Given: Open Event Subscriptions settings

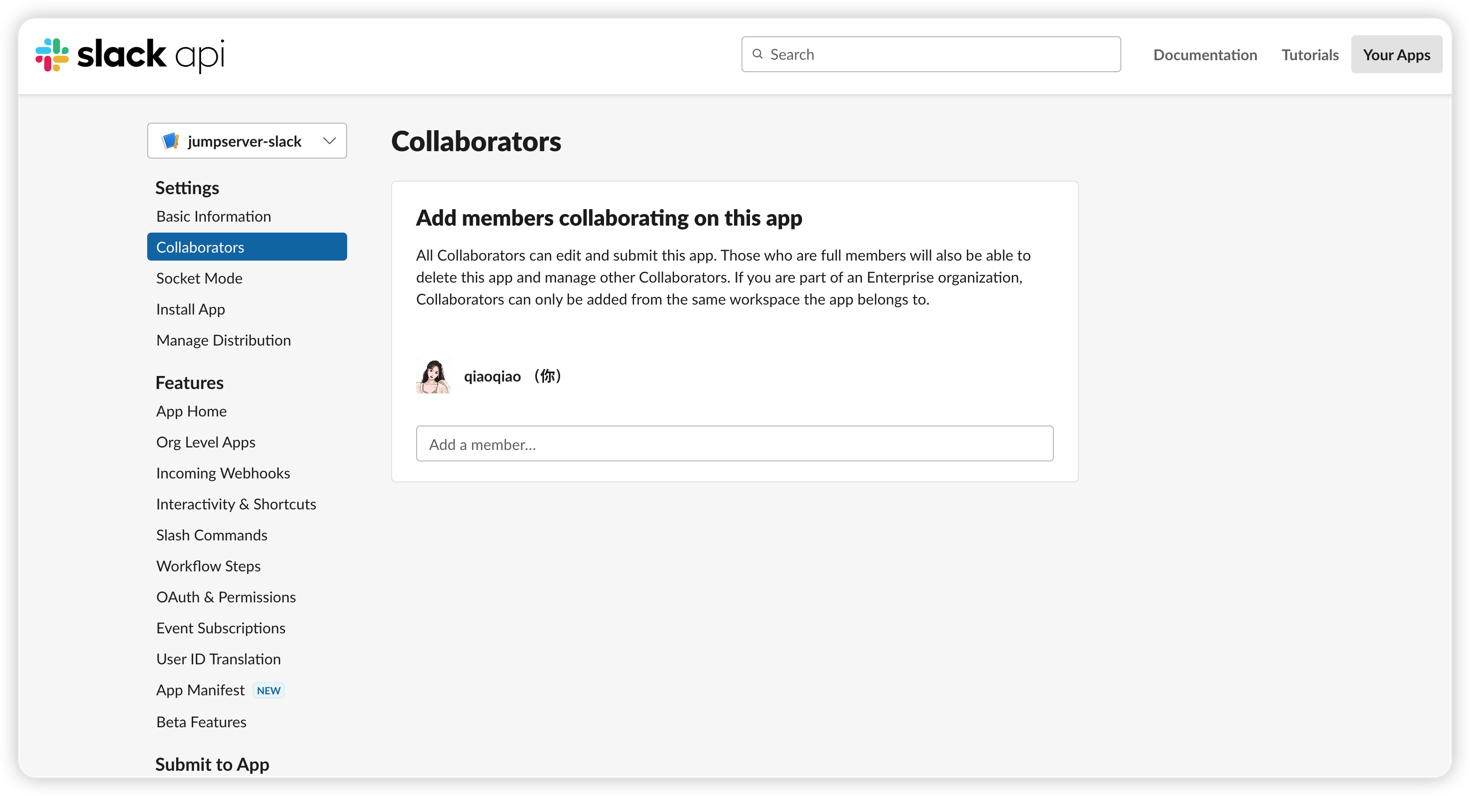Looking at the screenshot, I should 221,628.
